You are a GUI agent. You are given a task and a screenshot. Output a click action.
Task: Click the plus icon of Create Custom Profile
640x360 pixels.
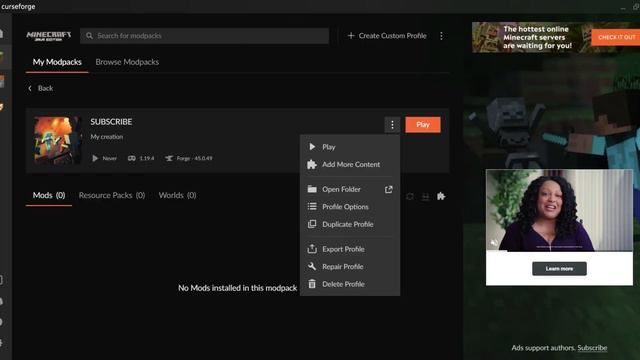pos(351,36)
